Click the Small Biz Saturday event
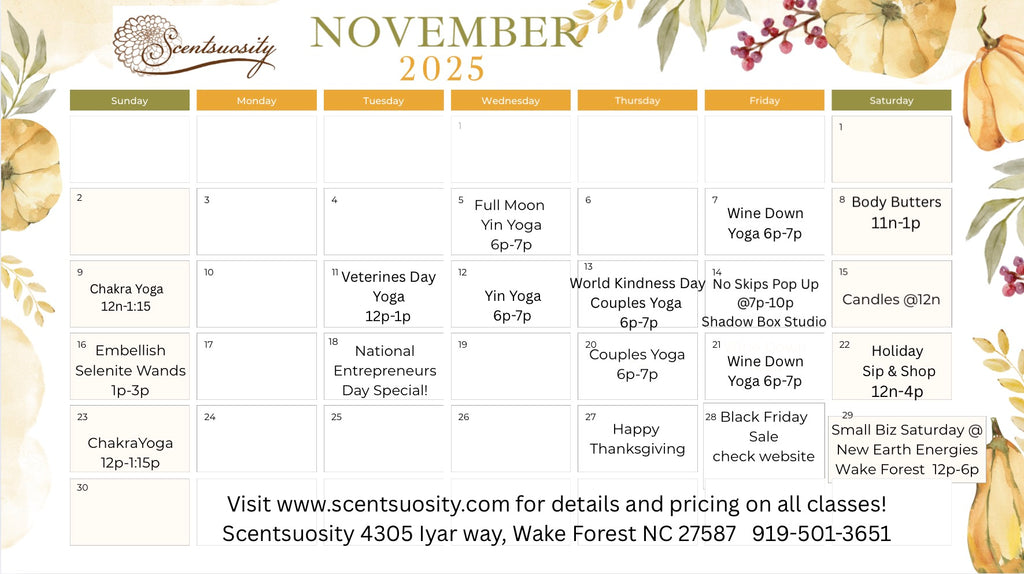This screenshot has width=1024, height=574. point(907,449)
